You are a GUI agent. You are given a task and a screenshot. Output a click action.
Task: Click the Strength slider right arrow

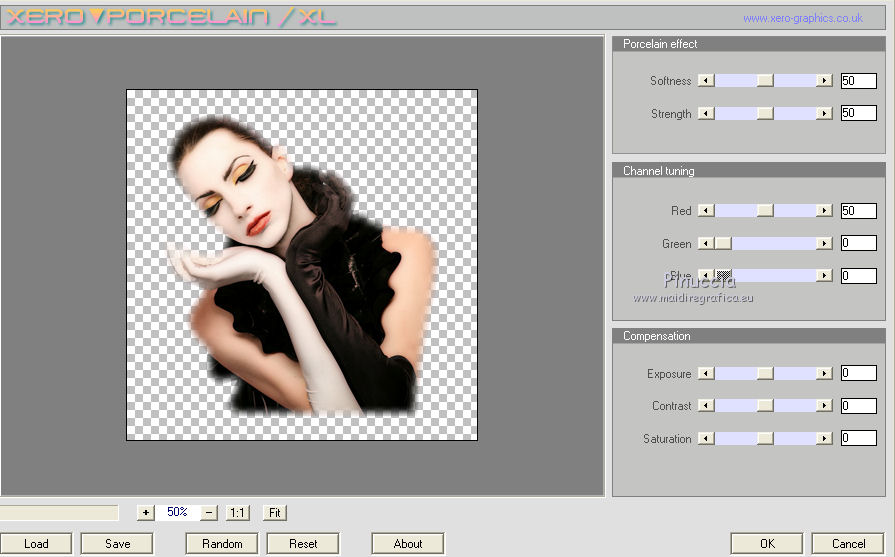(x=824, y=114)
